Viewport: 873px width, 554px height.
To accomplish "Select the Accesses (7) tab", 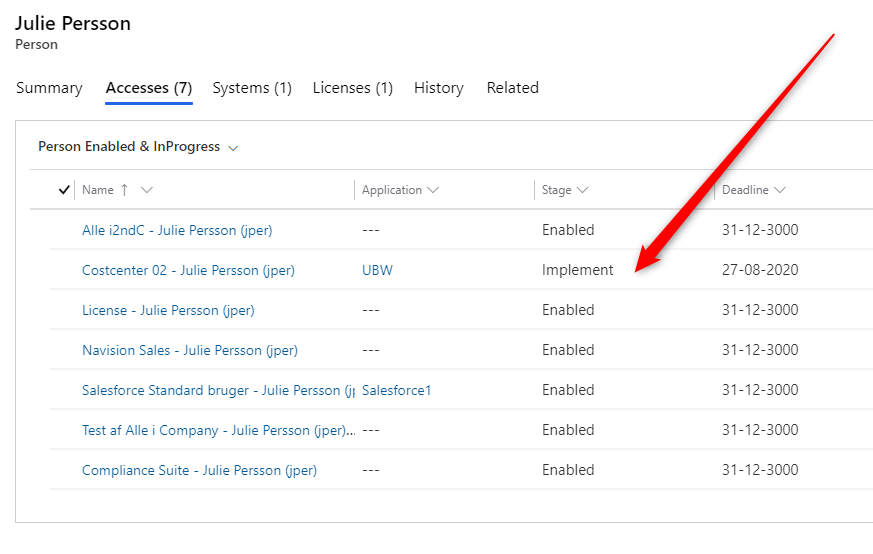I will tap(149, 88).
